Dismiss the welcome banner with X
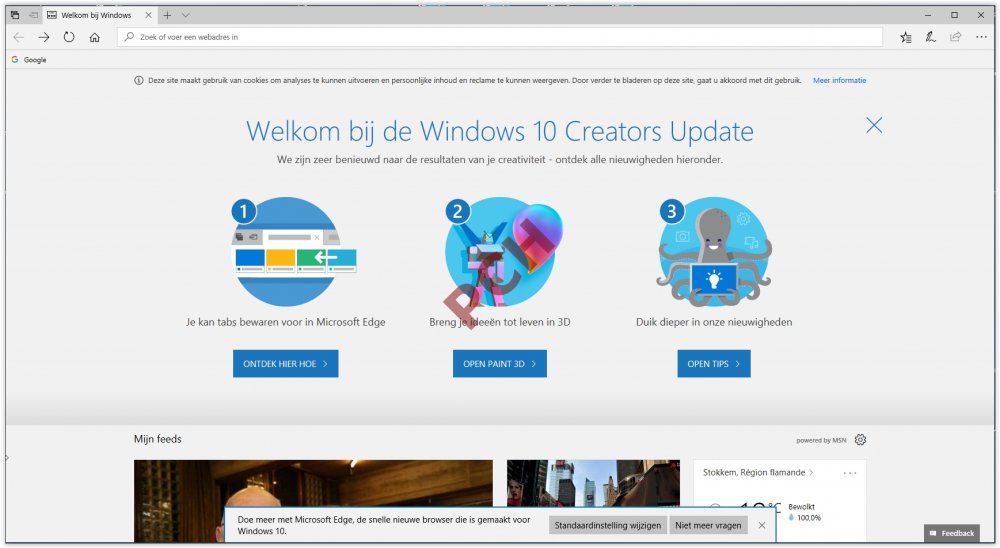Image resolution: width=1000 pixels, height=548 pixels. click(x=874, y=125)
